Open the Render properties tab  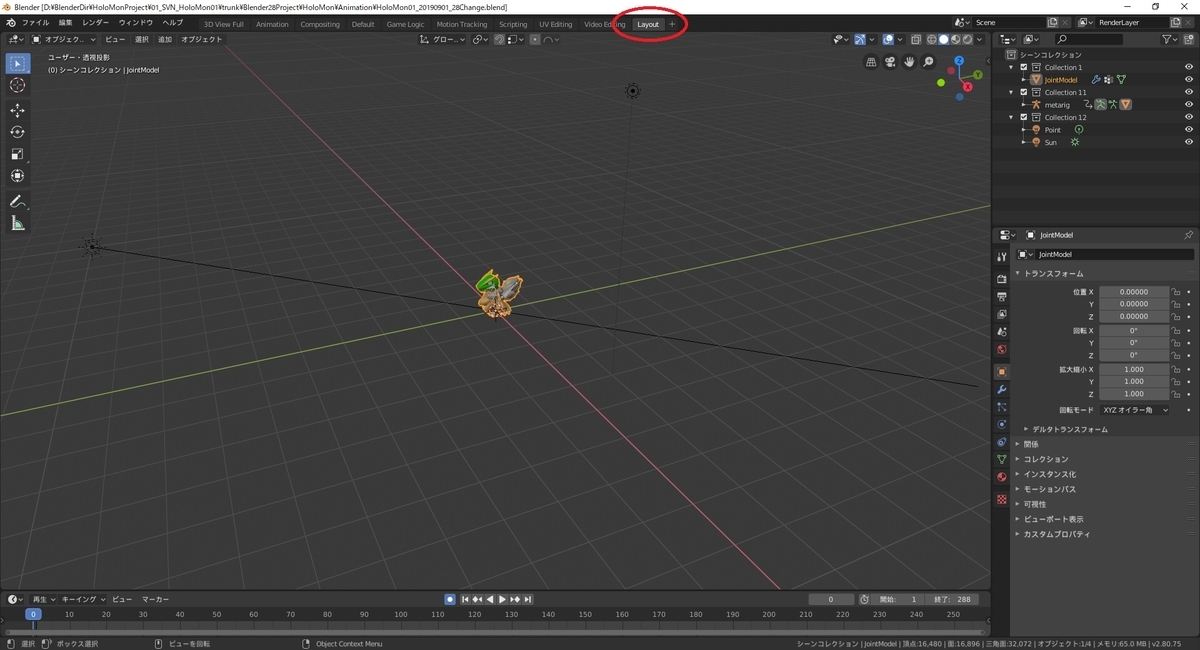point(1002,279)
